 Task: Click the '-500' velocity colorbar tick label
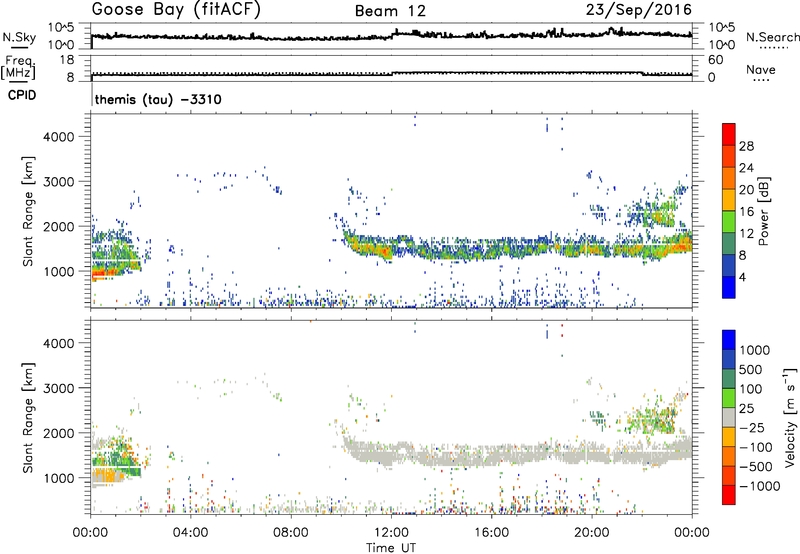(x=756, y=466)
